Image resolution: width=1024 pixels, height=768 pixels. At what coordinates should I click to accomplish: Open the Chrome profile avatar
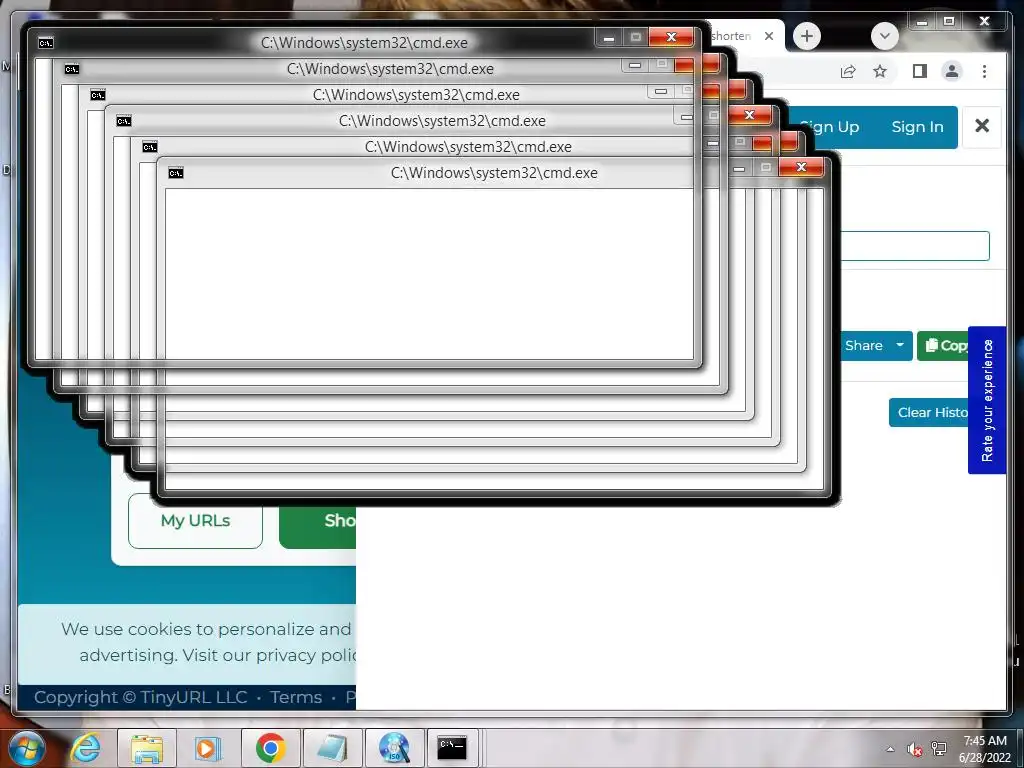952,71
